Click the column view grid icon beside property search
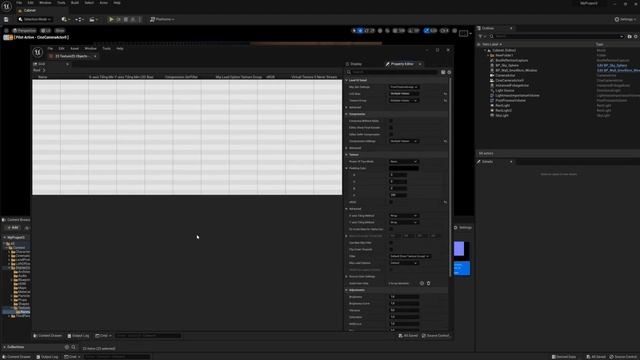Screen dimensions: 640x360 tap(443, 72)
